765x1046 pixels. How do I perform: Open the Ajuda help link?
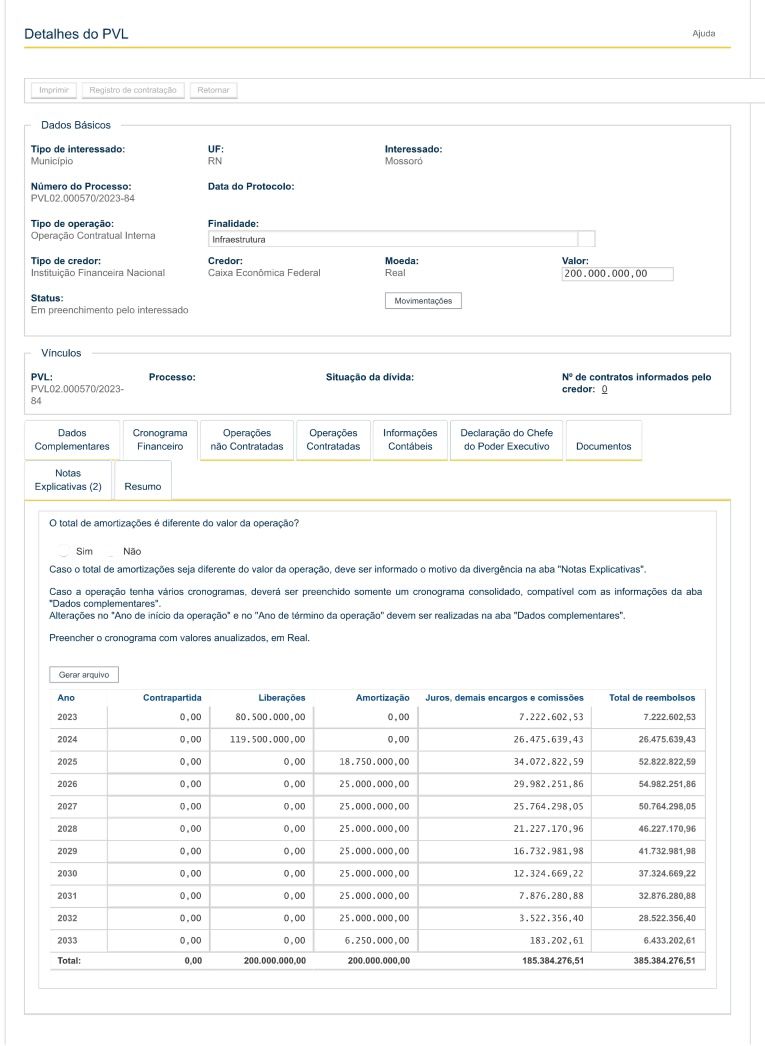pyautogui.click(x=704, y=33)
